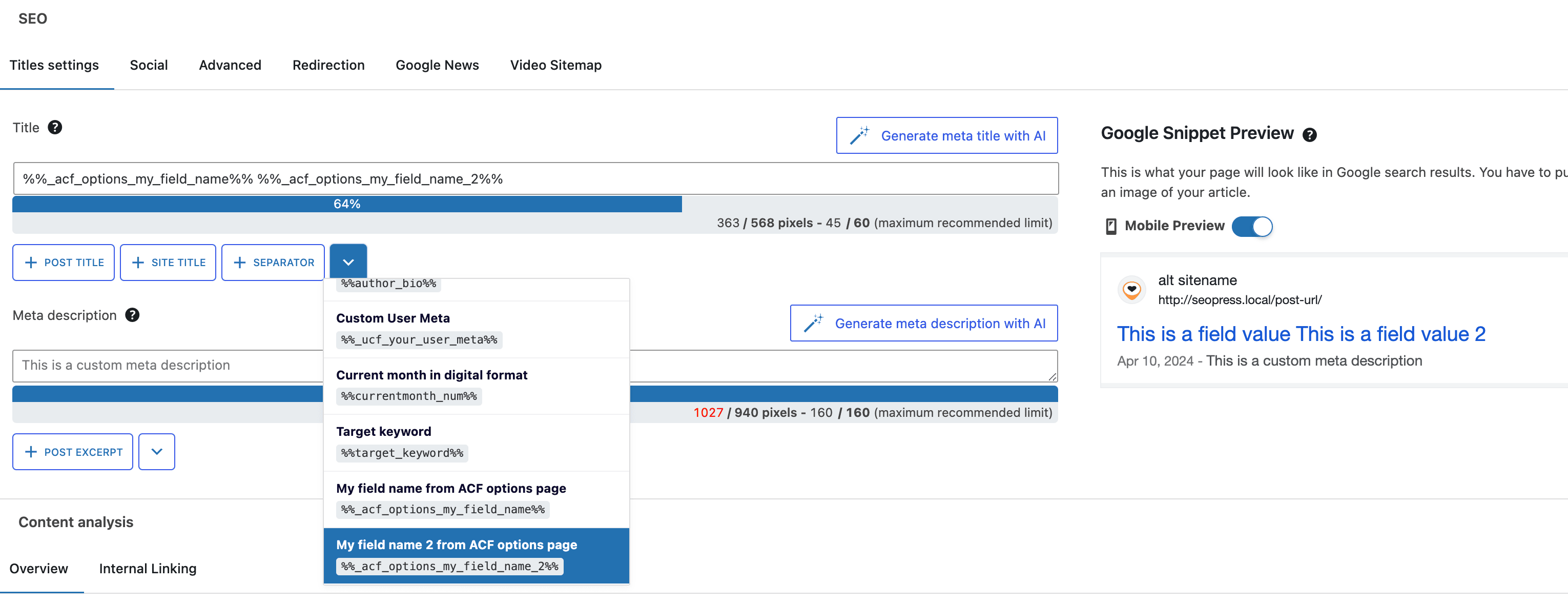Viewport: 1568px width, 603px height.
Task: Click the red '1027' pixel count
Action: coord(708,412)
